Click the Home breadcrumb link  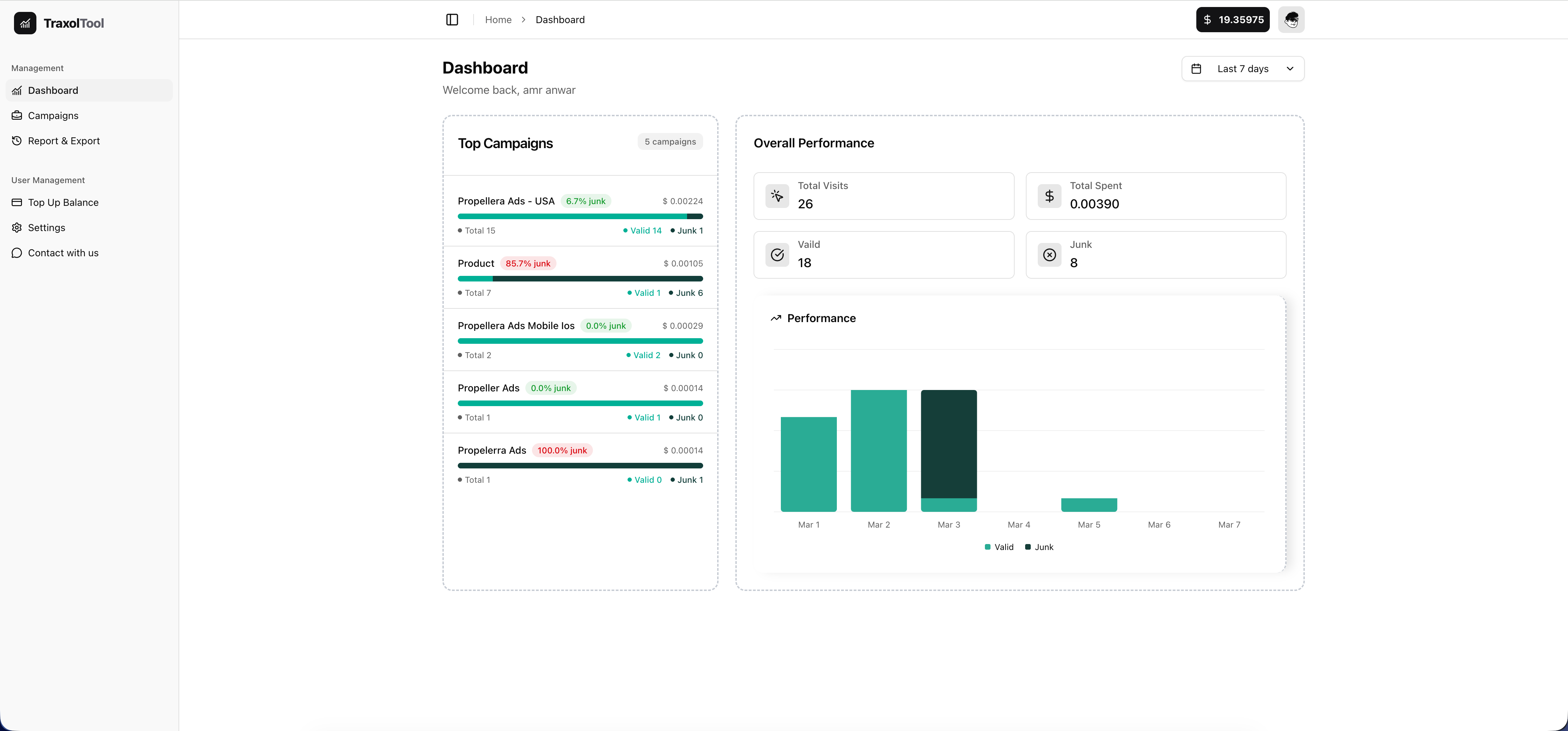tap(498, 20)
